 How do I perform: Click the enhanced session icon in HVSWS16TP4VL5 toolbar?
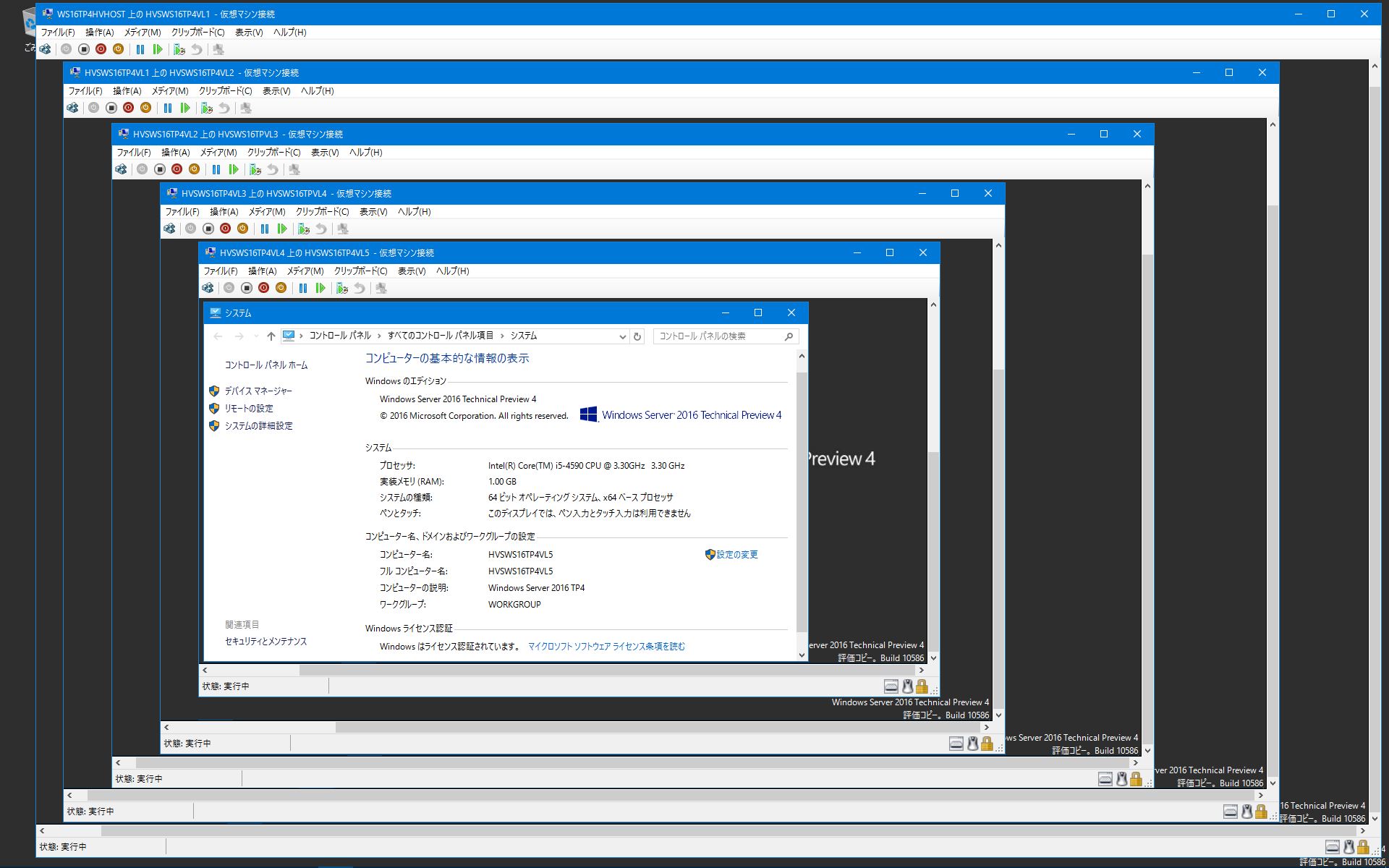point(381,288)
